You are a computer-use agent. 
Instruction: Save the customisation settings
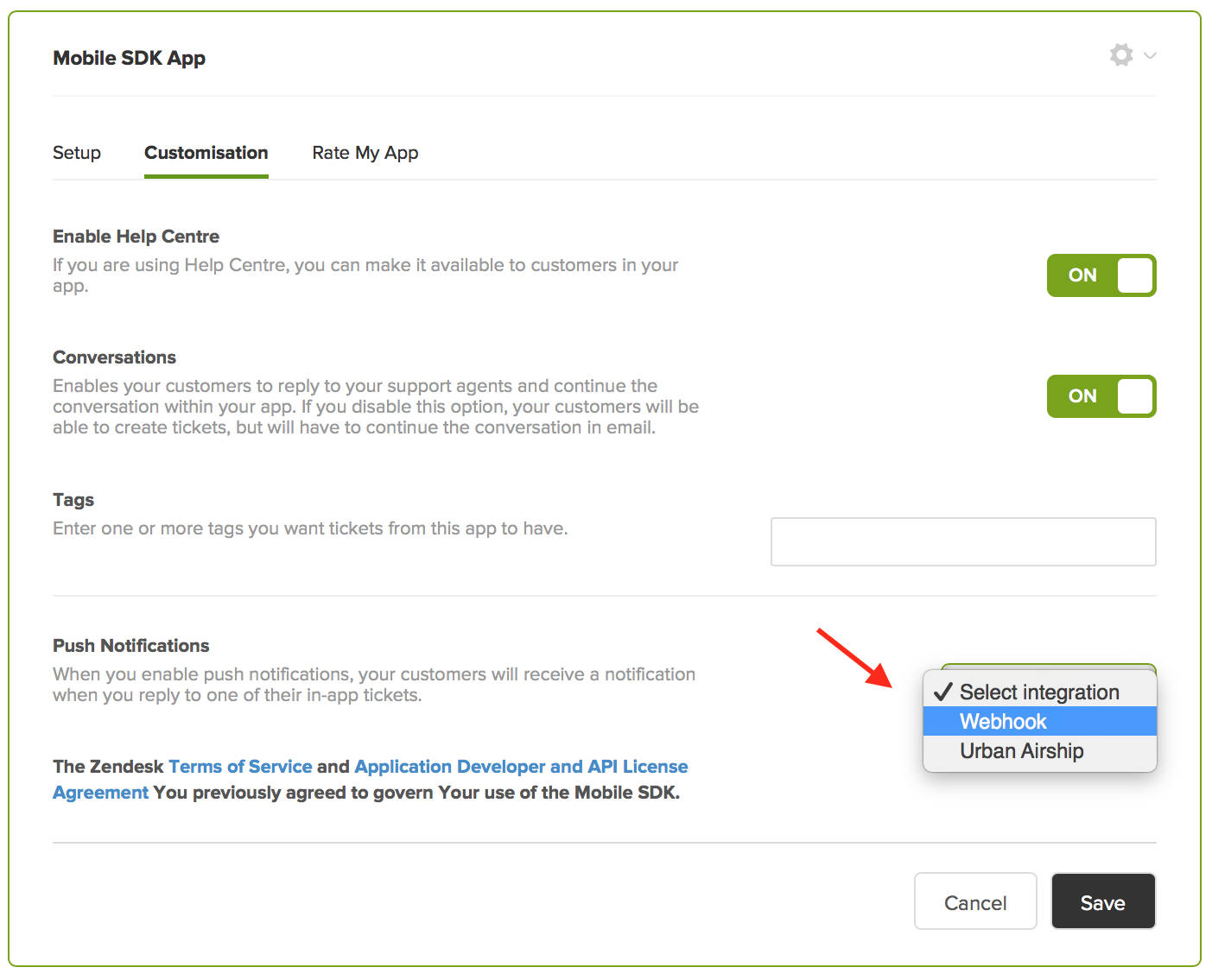pyautogui.click(x=1102, y=902)
